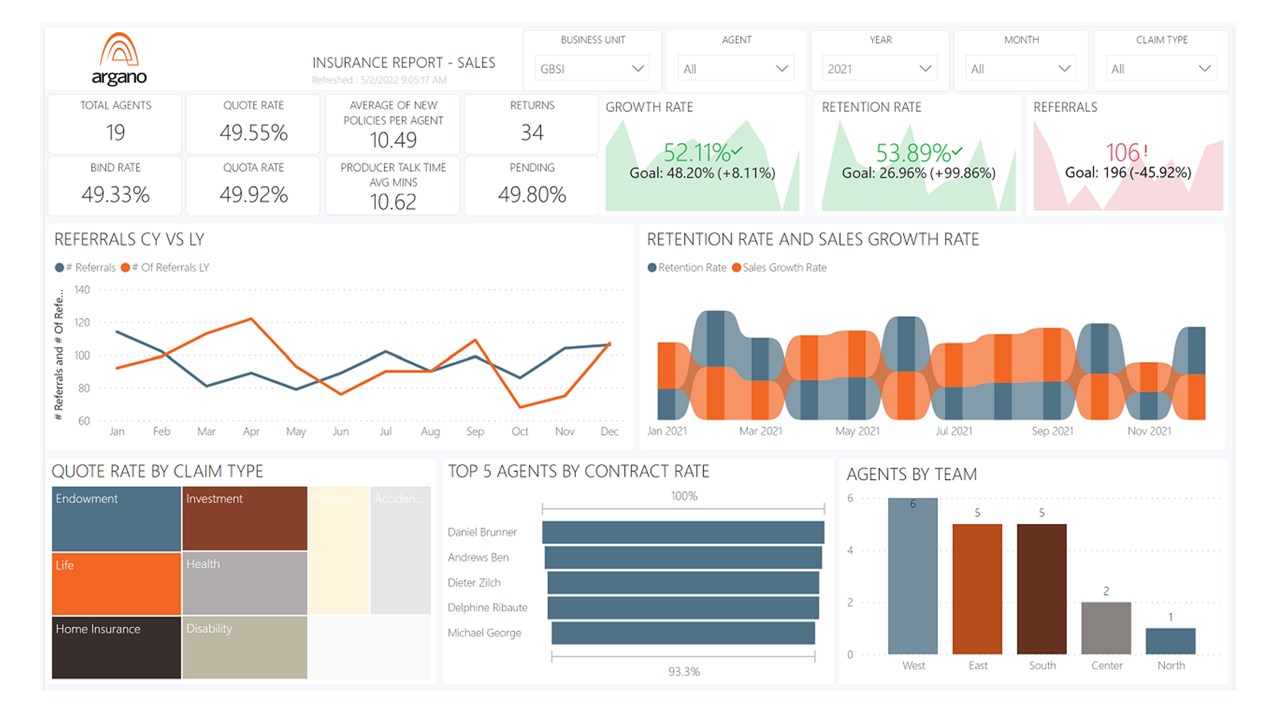
Task: Click the Quote Rate By Claim Type title
Action: pyautogui.click(x=157, y=471)
